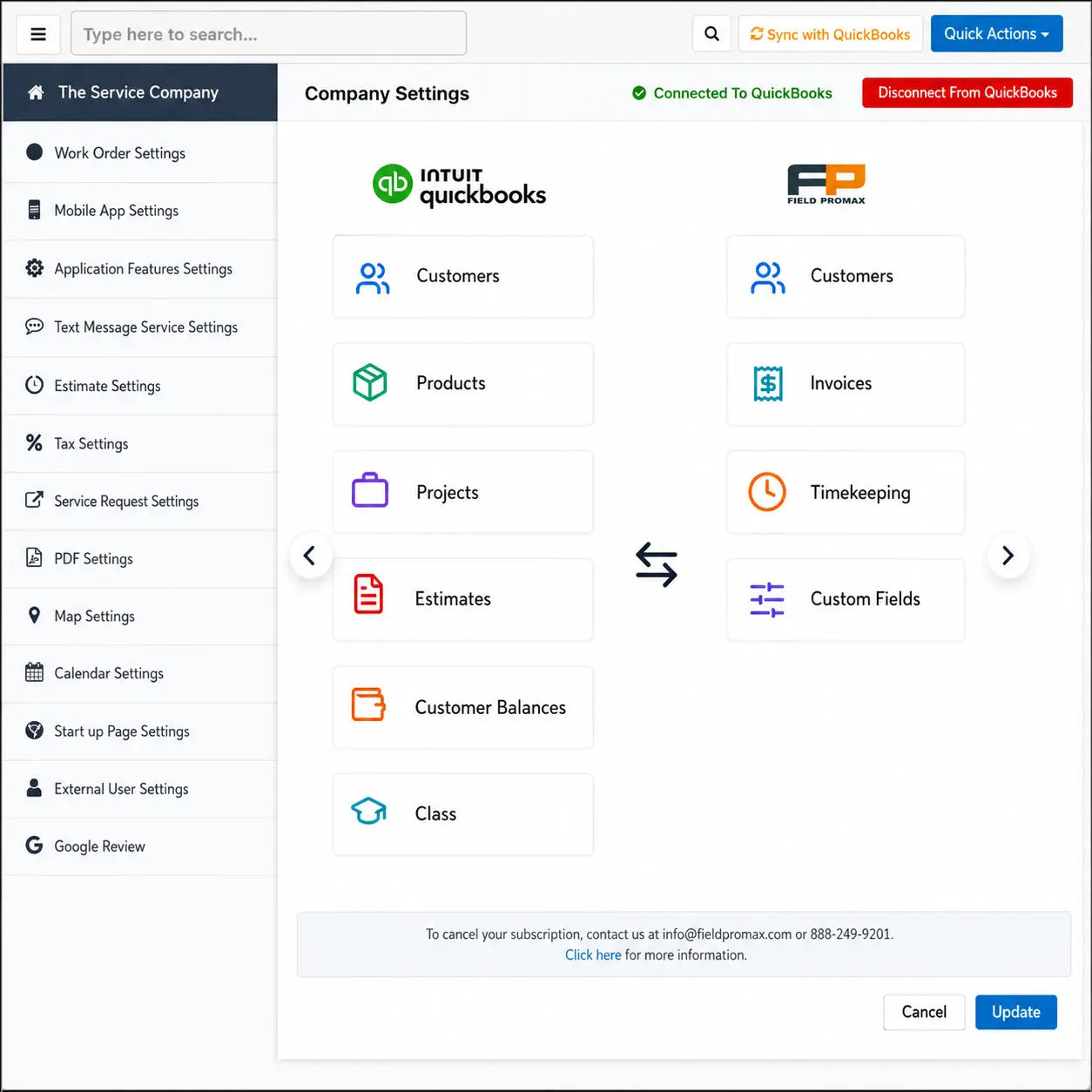Select the Custom Fields card label
1092x1092 pixels.
pos(865,599)
